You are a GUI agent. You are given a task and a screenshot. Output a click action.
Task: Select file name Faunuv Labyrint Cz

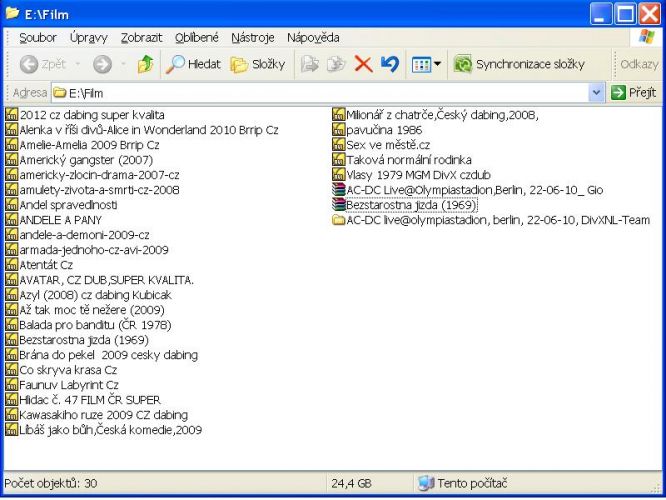69,385
